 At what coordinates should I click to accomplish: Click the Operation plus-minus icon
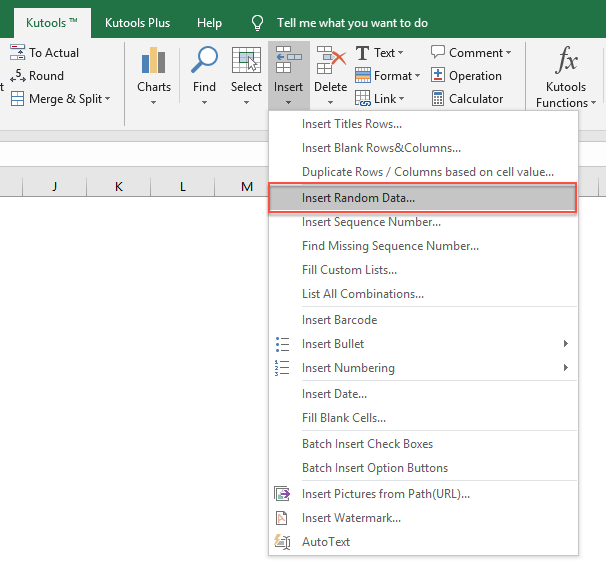438,75
